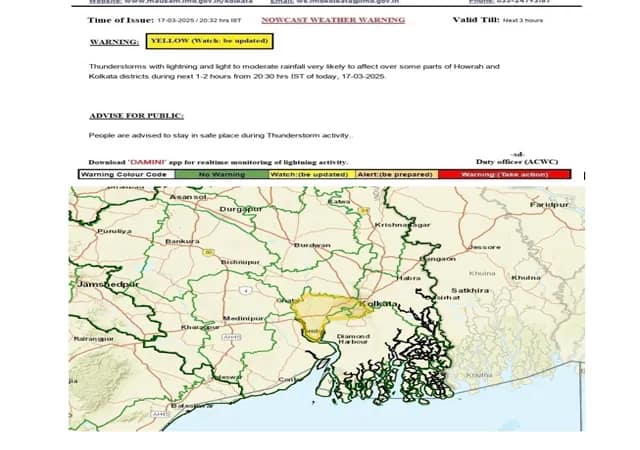Screen dimensions: 640x450
Task: Click the Jamshedpur label on the map
Action: click(108, 284)
